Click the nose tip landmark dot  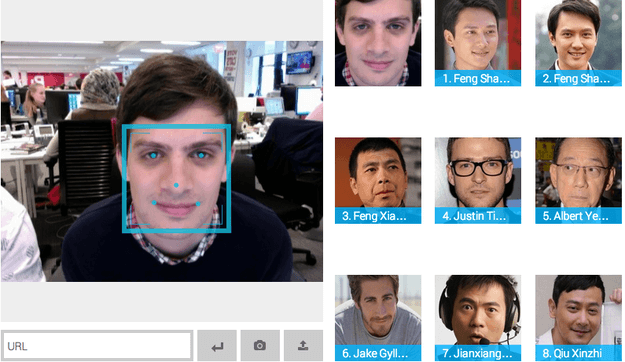point(176,185)
